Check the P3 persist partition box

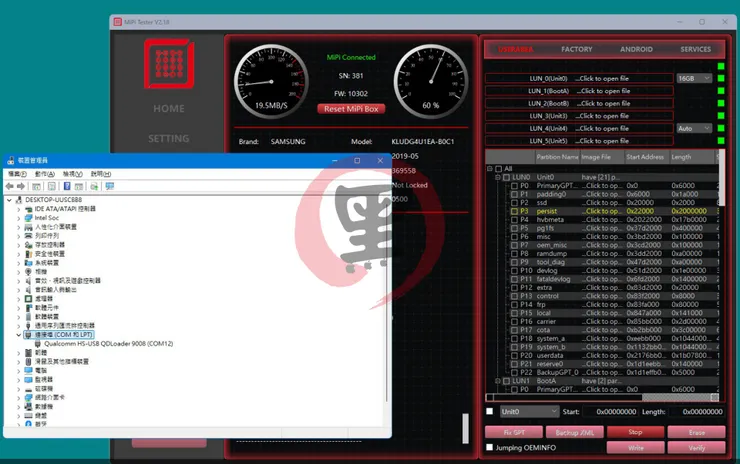(514, 211)
